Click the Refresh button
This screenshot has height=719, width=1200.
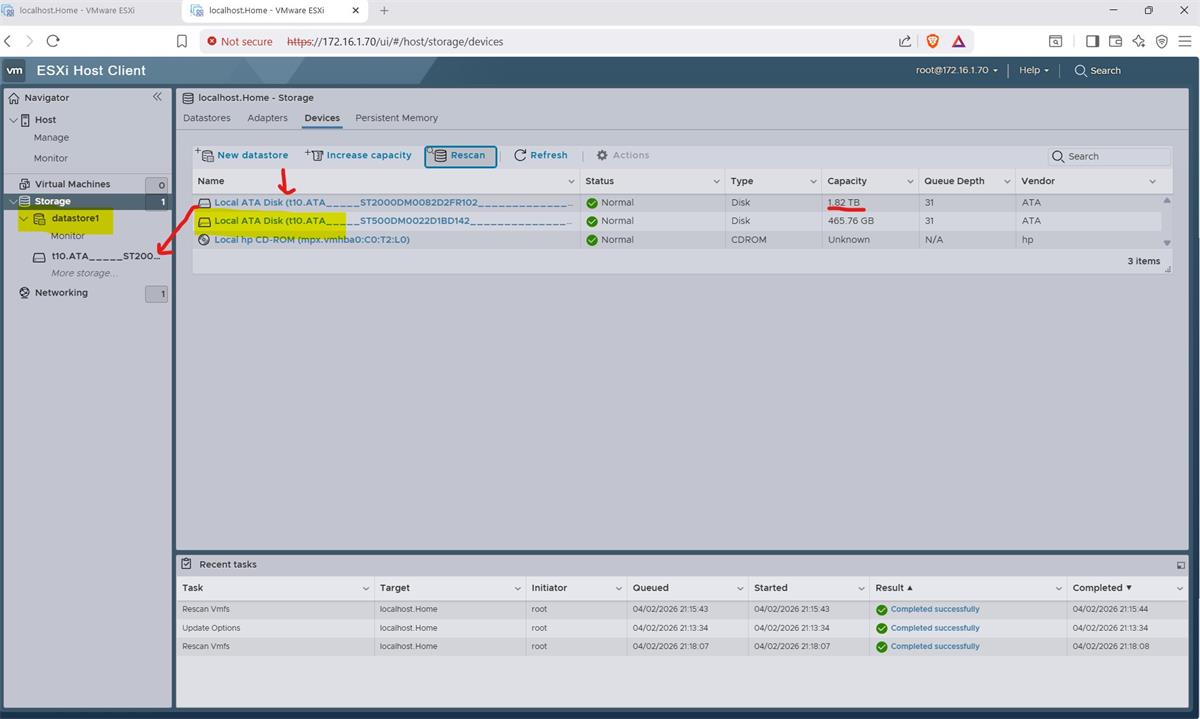click(x=540, y=155)
